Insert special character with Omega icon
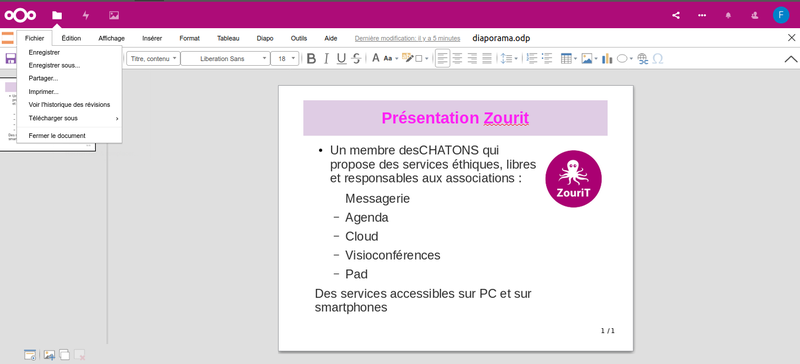 658,59
